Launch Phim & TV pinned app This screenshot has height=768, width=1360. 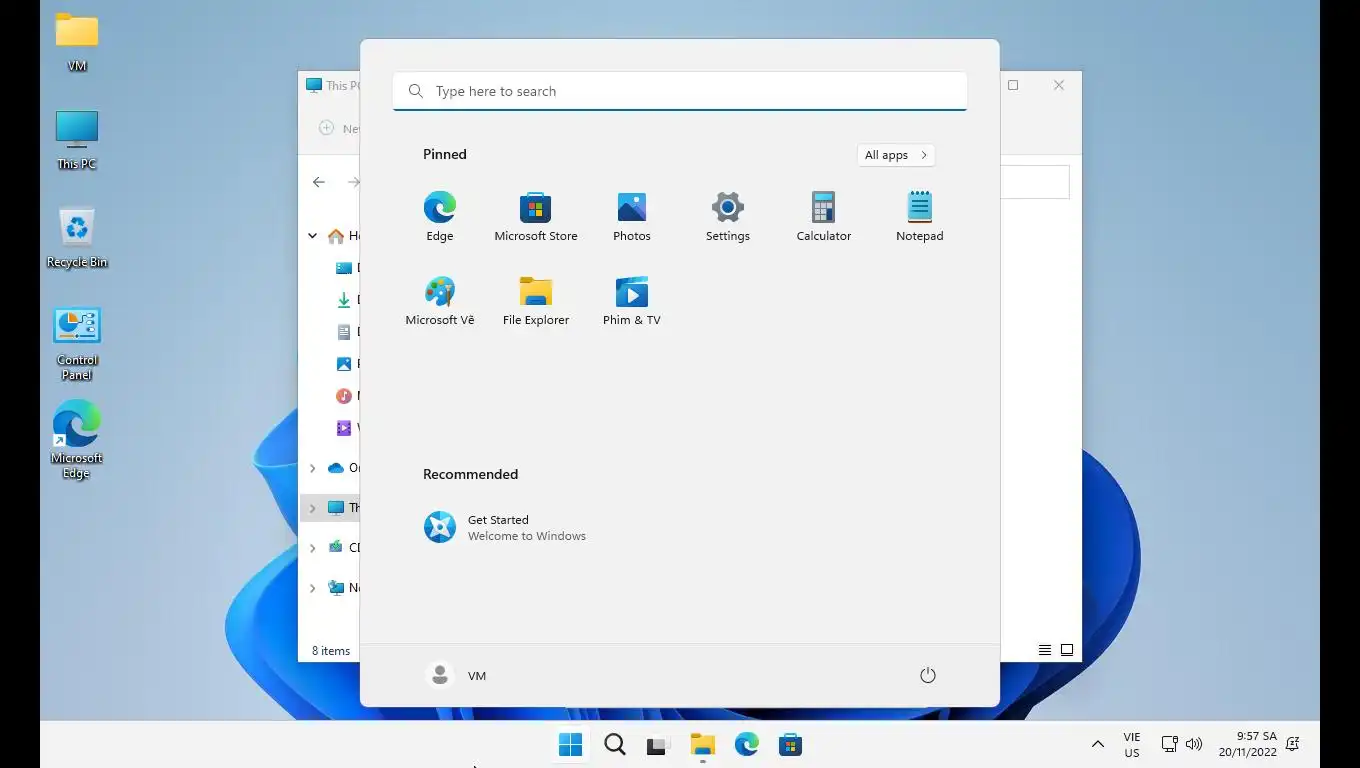(632, 300)
